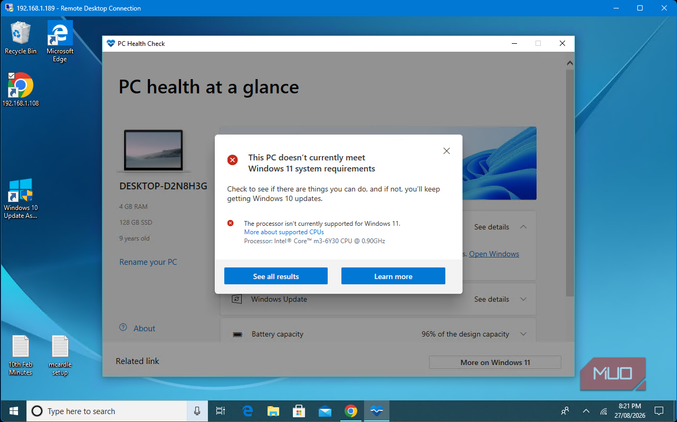Click the microphone icon in the search box

point(197,411)
